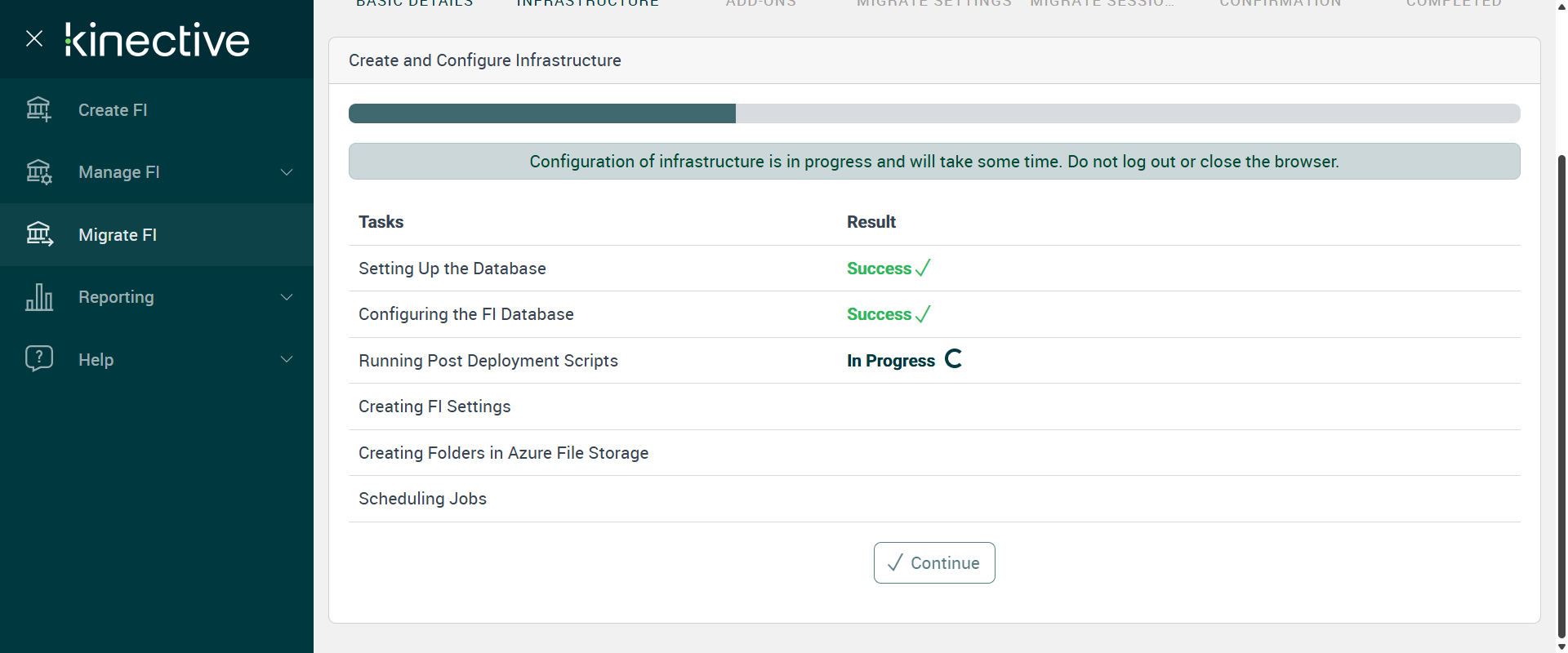The height and width of the screenshot is (653, 1568).
Task: Click the Migrate FI bank-arrow icon
Action: [38, 234]
